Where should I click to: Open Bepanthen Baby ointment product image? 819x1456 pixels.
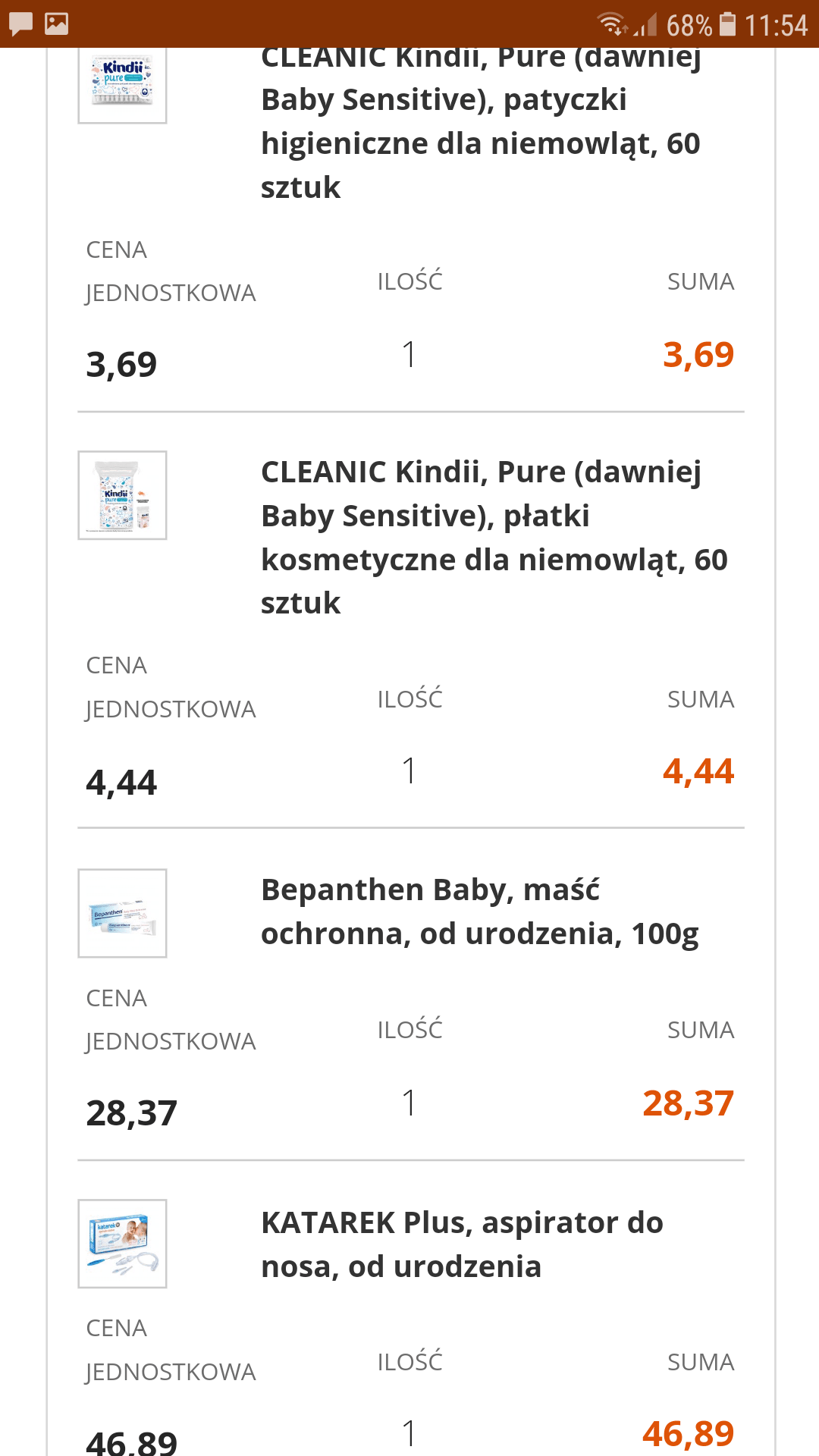click(x=122, y=913)
